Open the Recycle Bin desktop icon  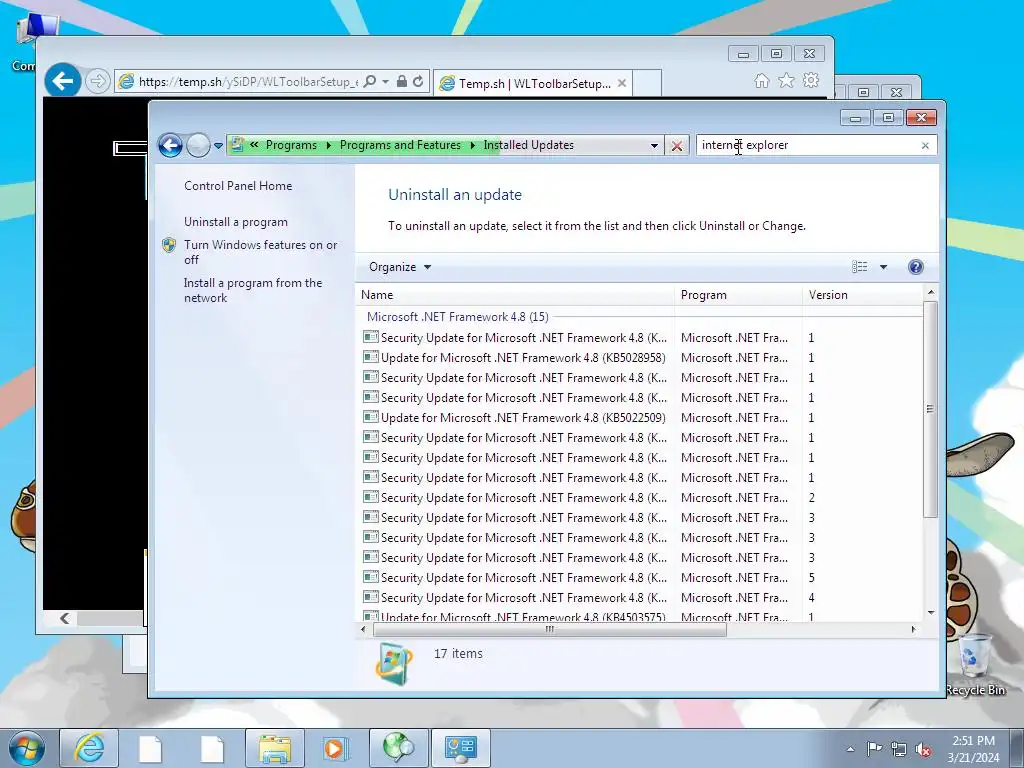pyautogui.click(x=974, y=664)
